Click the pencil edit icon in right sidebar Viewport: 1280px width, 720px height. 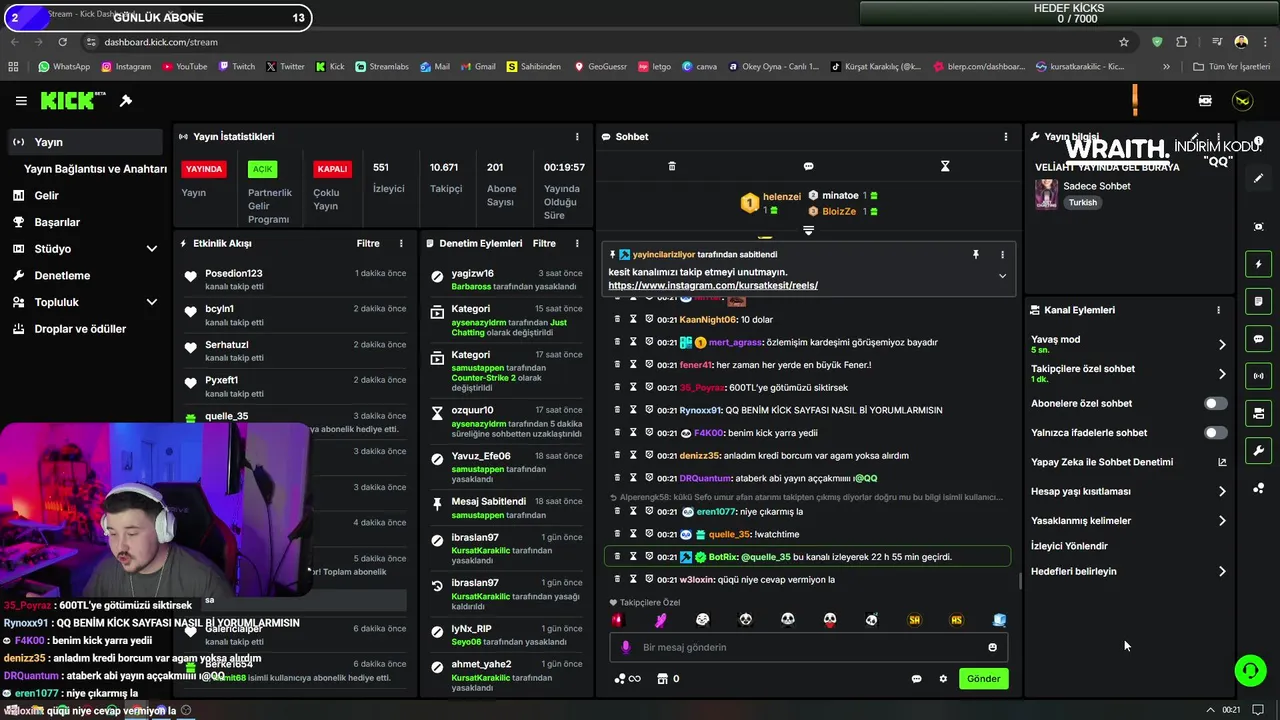(1259, 178)
